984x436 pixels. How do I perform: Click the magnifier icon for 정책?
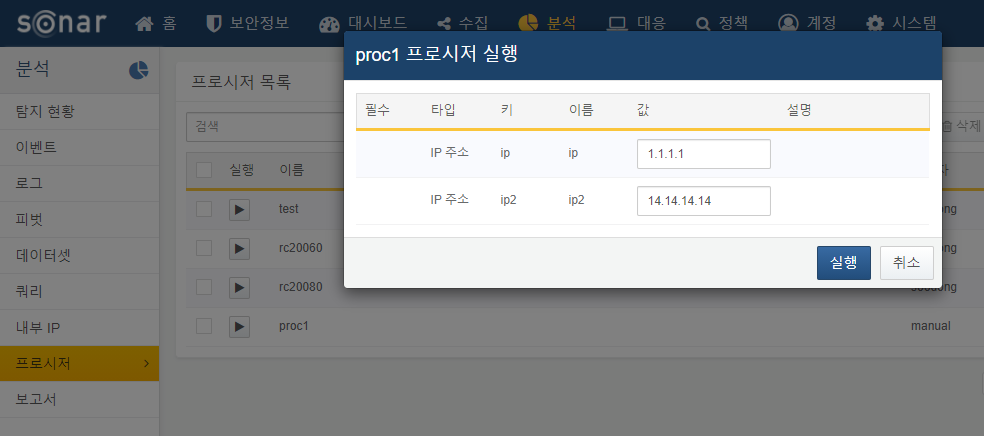[703, 24]
